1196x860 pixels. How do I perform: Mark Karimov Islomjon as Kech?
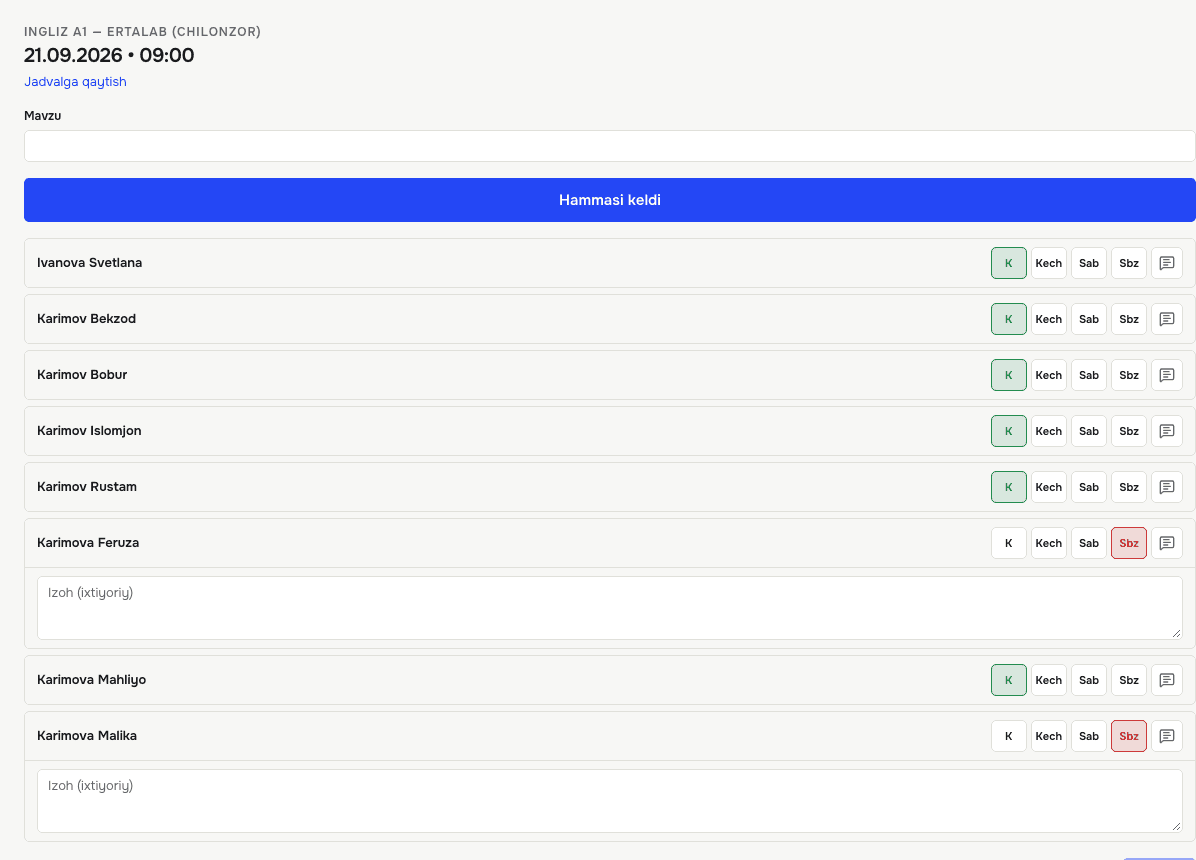click(x=1049, y=431)
